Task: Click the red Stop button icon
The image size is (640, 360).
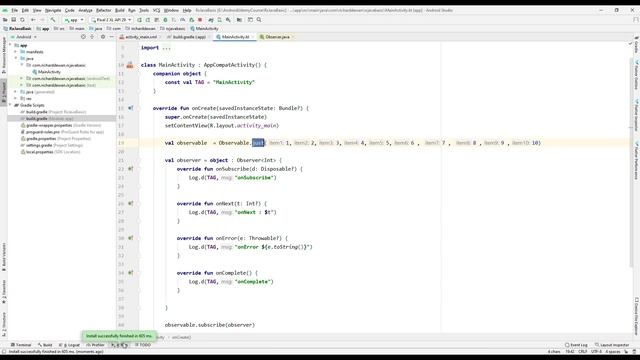Action: [x=200, y=20]
